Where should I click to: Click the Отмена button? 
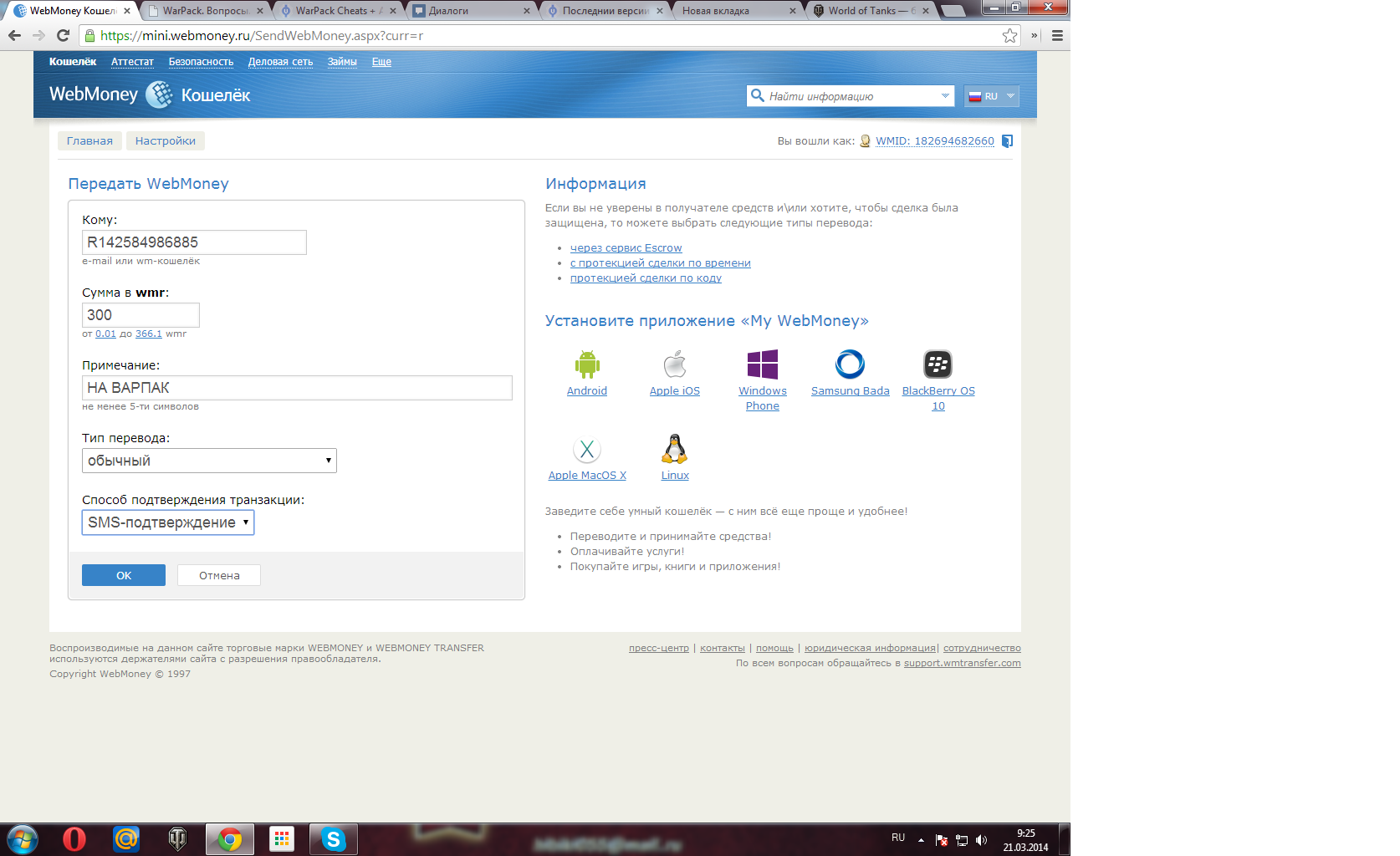tap(219, 575)
